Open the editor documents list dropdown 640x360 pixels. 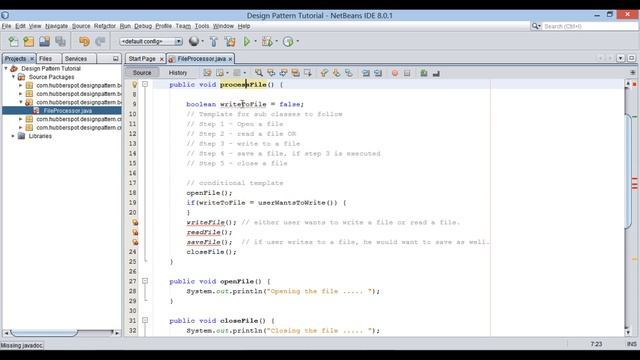click(x=620, y=58)
